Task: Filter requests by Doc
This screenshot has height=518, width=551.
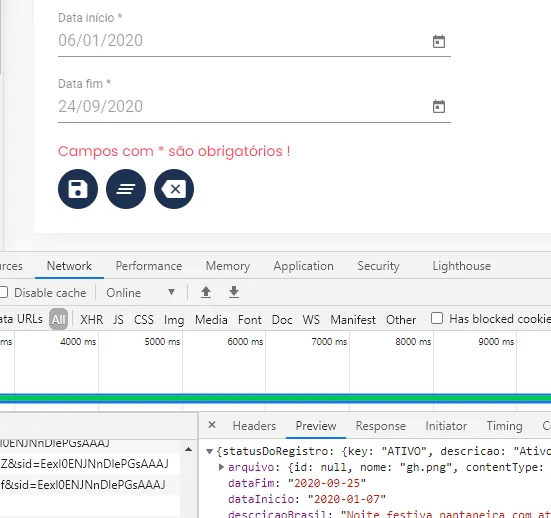Action: click(x=282, y=320)
